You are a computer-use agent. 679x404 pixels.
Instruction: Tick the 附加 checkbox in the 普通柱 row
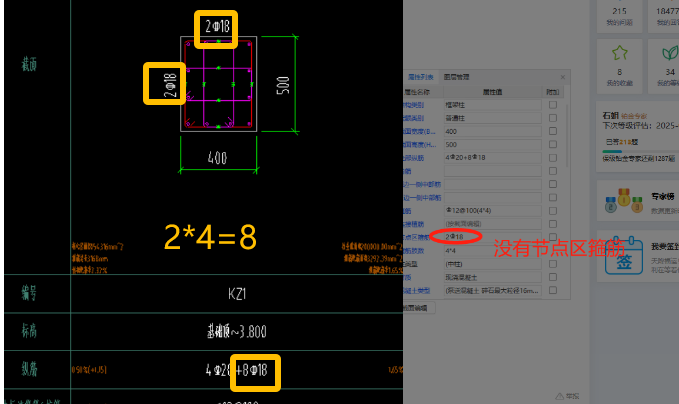553,118
